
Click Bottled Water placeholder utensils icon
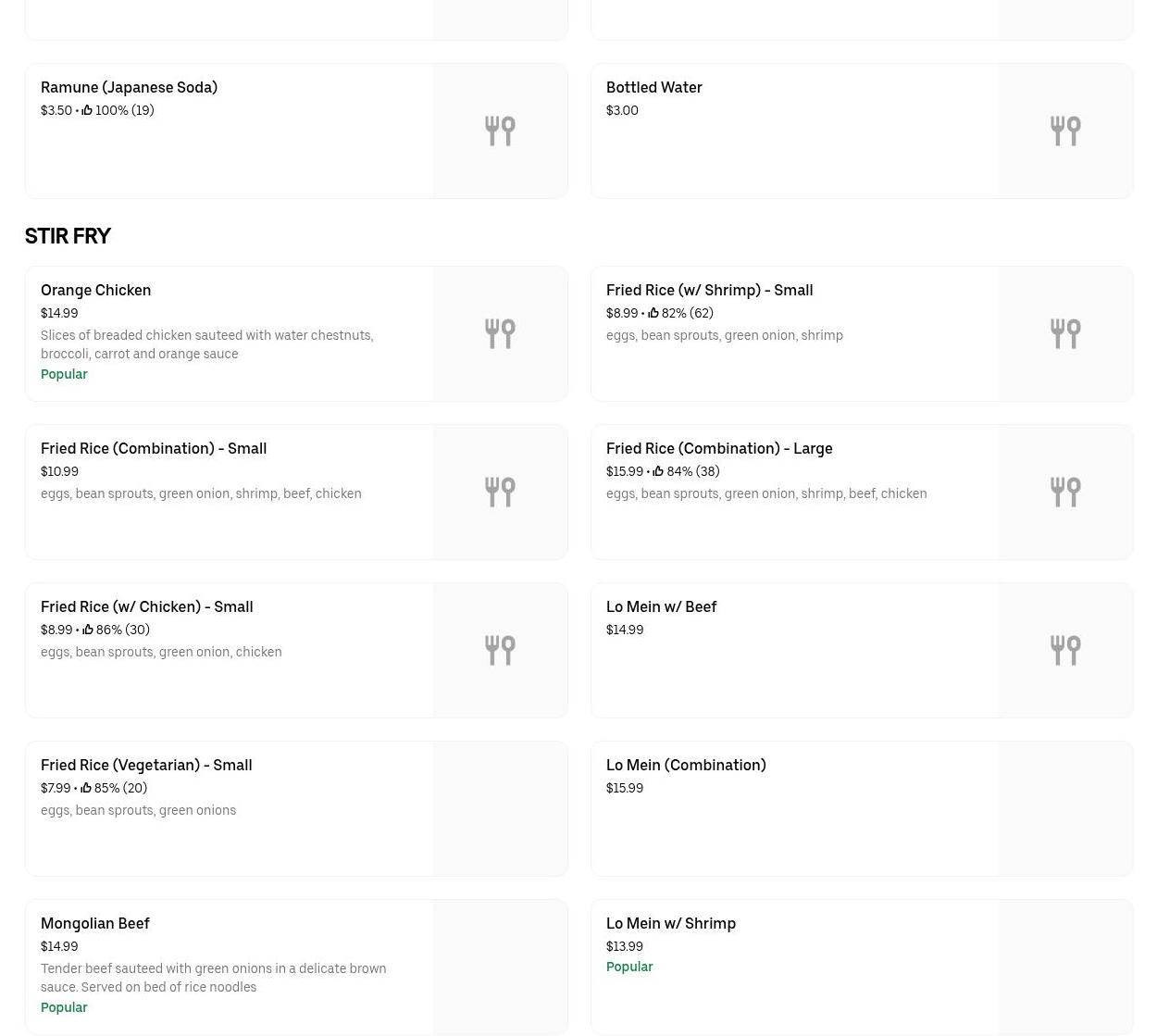coord(1065,131)
